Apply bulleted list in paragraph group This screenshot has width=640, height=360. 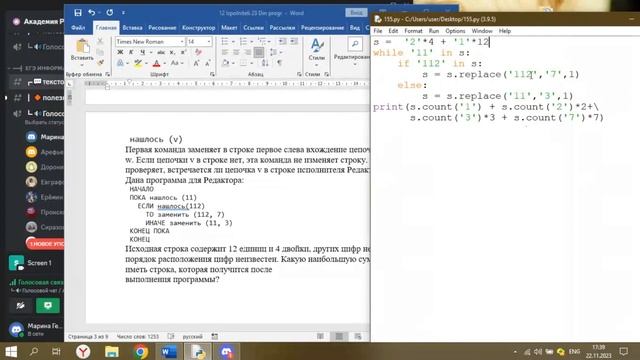point(224,41)
